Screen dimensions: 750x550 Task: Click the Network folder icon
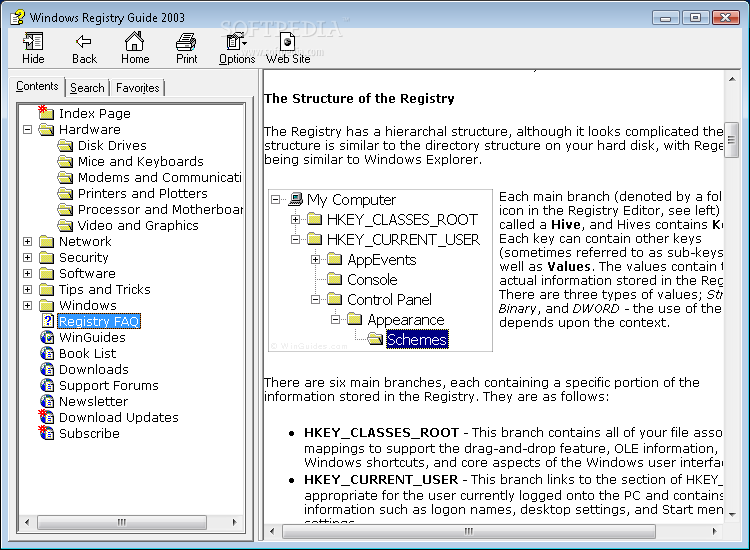(46, 241)
